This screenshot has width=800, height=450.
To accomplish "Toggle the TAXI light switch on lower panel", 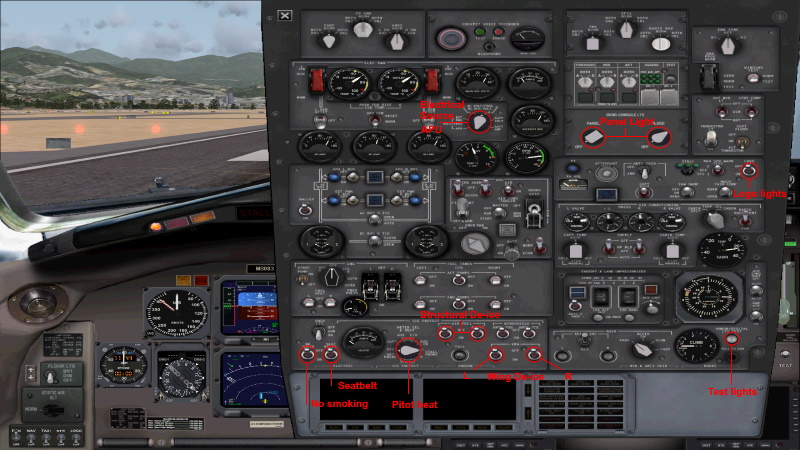I will coord(45,438).
